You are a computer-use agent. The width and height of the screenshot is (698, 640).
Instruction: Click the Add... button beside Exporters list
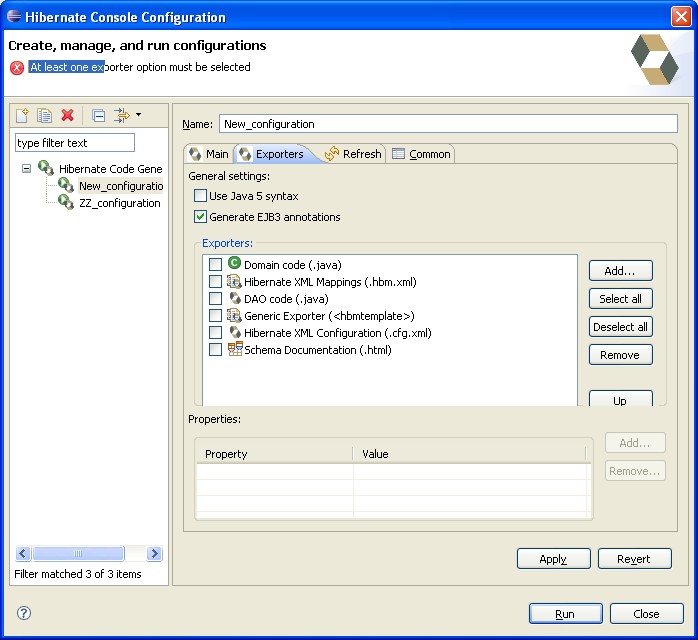pos(621,271)
